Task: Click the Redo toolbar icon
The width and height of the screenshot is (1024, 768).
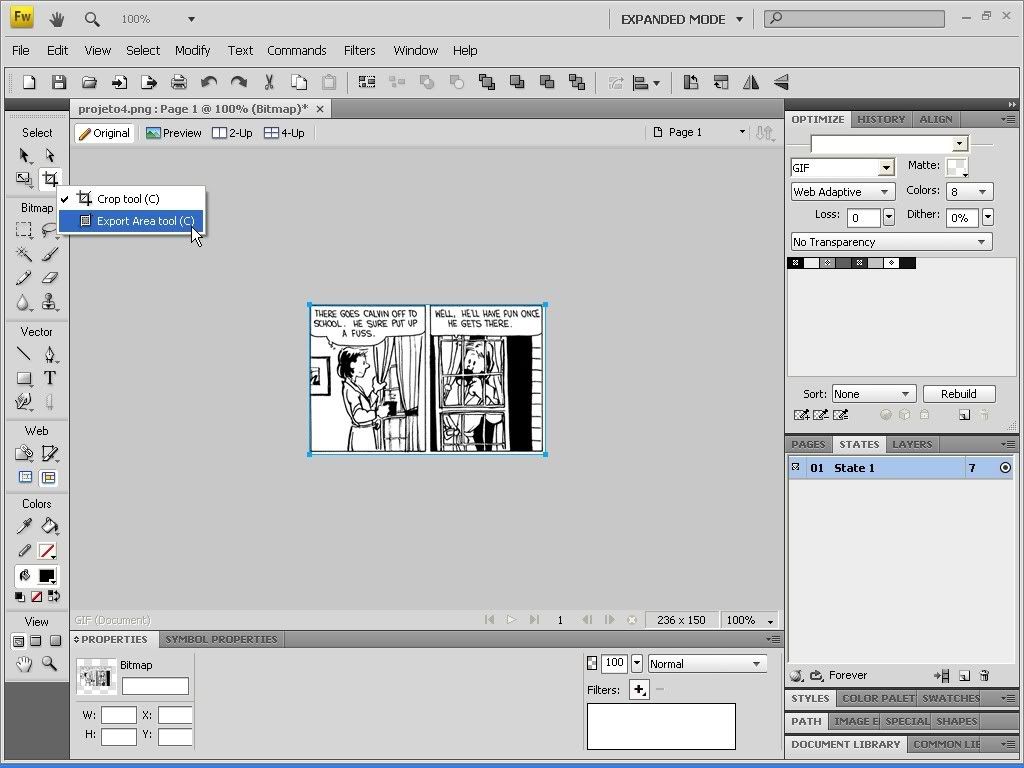Action: pyautogui.click(x=239, y=82)
